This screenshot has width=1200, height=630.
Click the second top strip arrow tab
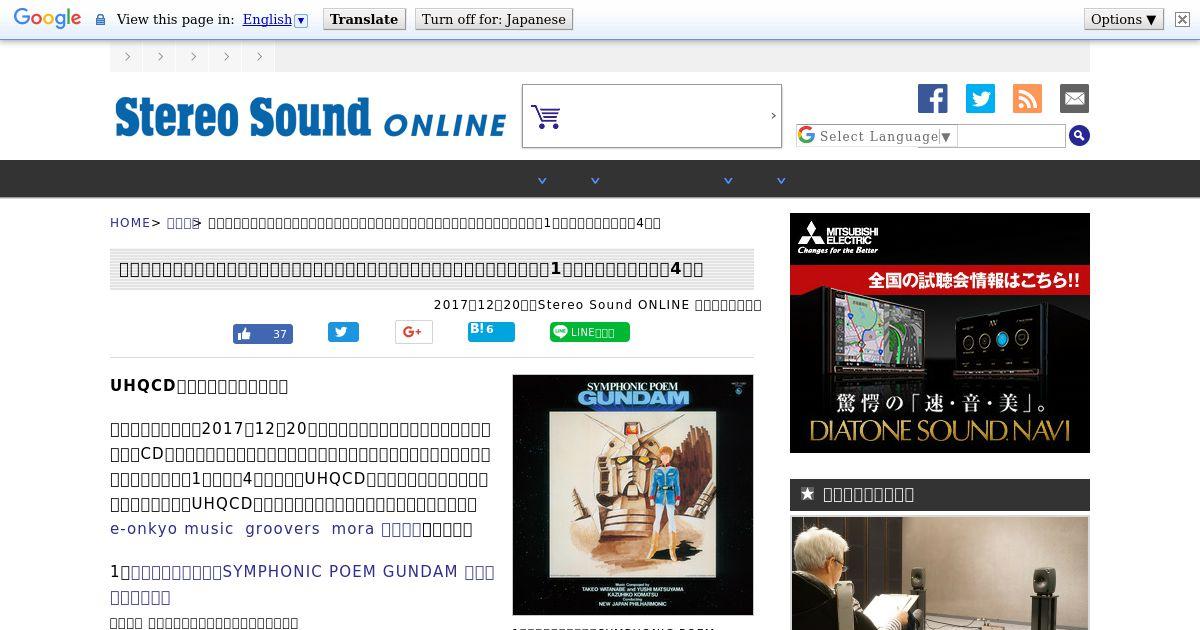(x=160, y=57)
